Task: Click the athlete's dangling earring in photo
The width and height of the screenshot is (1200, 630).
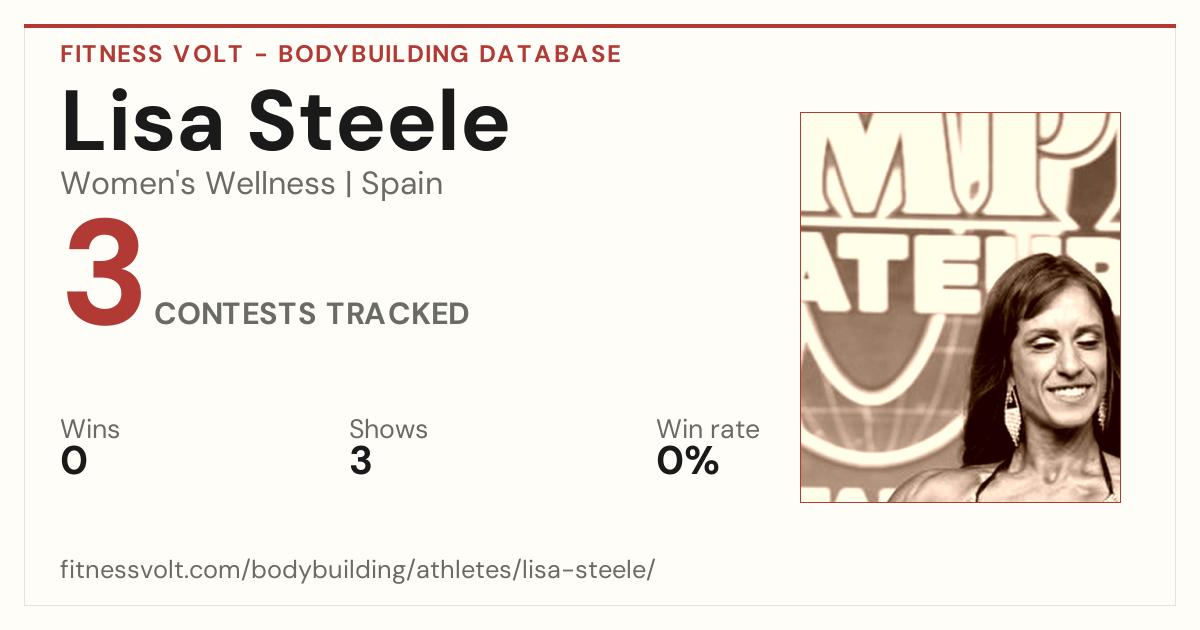Action: coord(1012,416)
